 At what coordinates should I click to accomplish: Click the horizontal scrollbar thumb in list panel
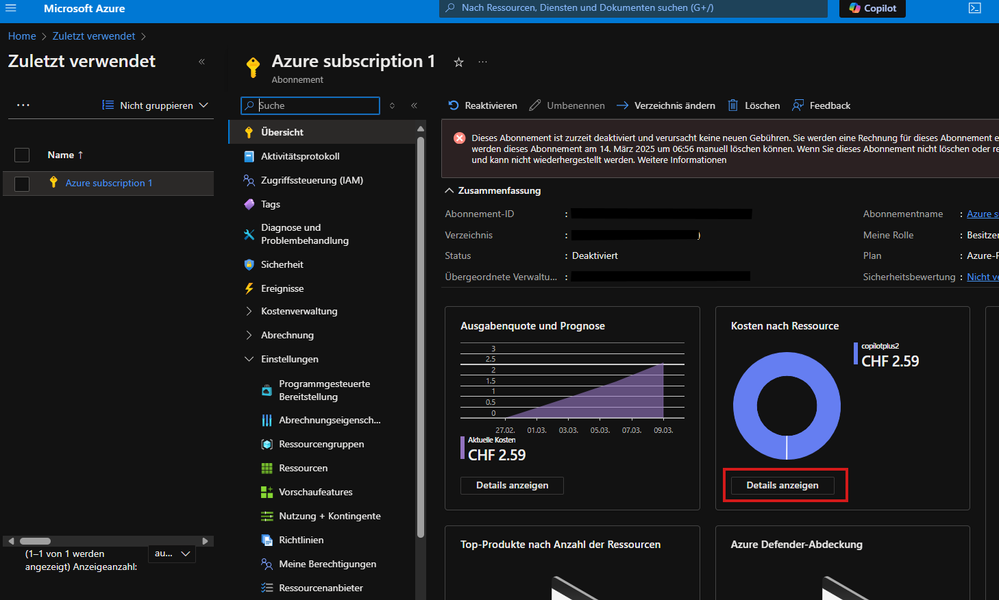(x=35, y=541)
